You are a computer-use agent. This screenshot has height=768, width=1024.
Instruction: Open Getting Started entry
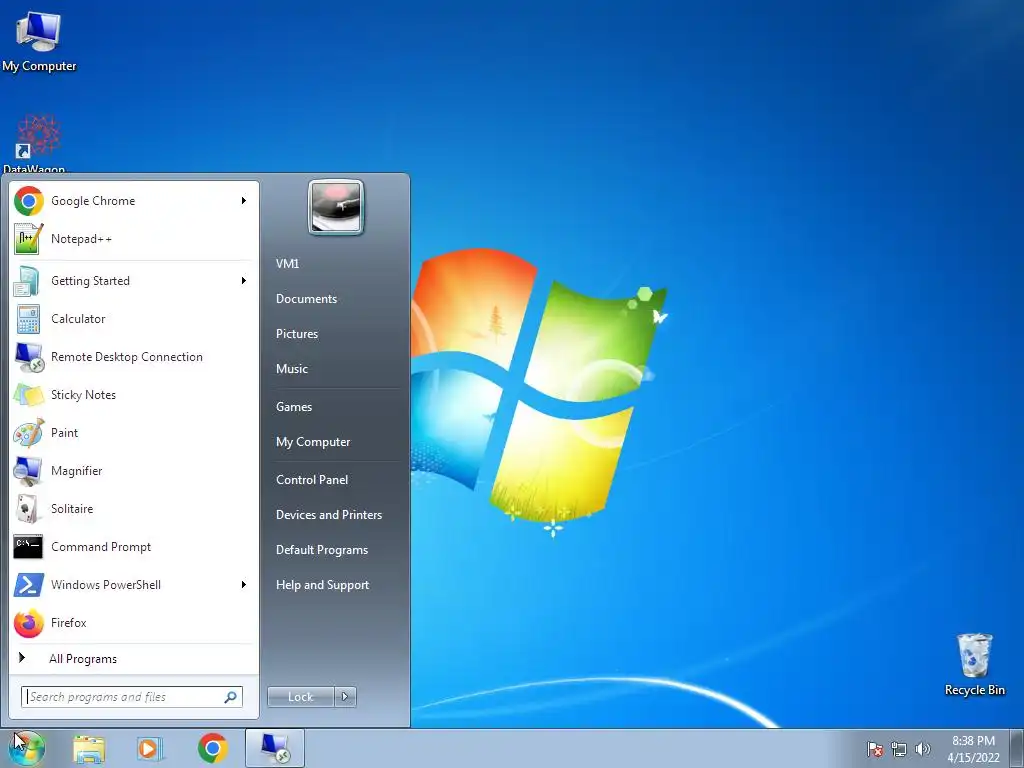[x=134, y=281]
